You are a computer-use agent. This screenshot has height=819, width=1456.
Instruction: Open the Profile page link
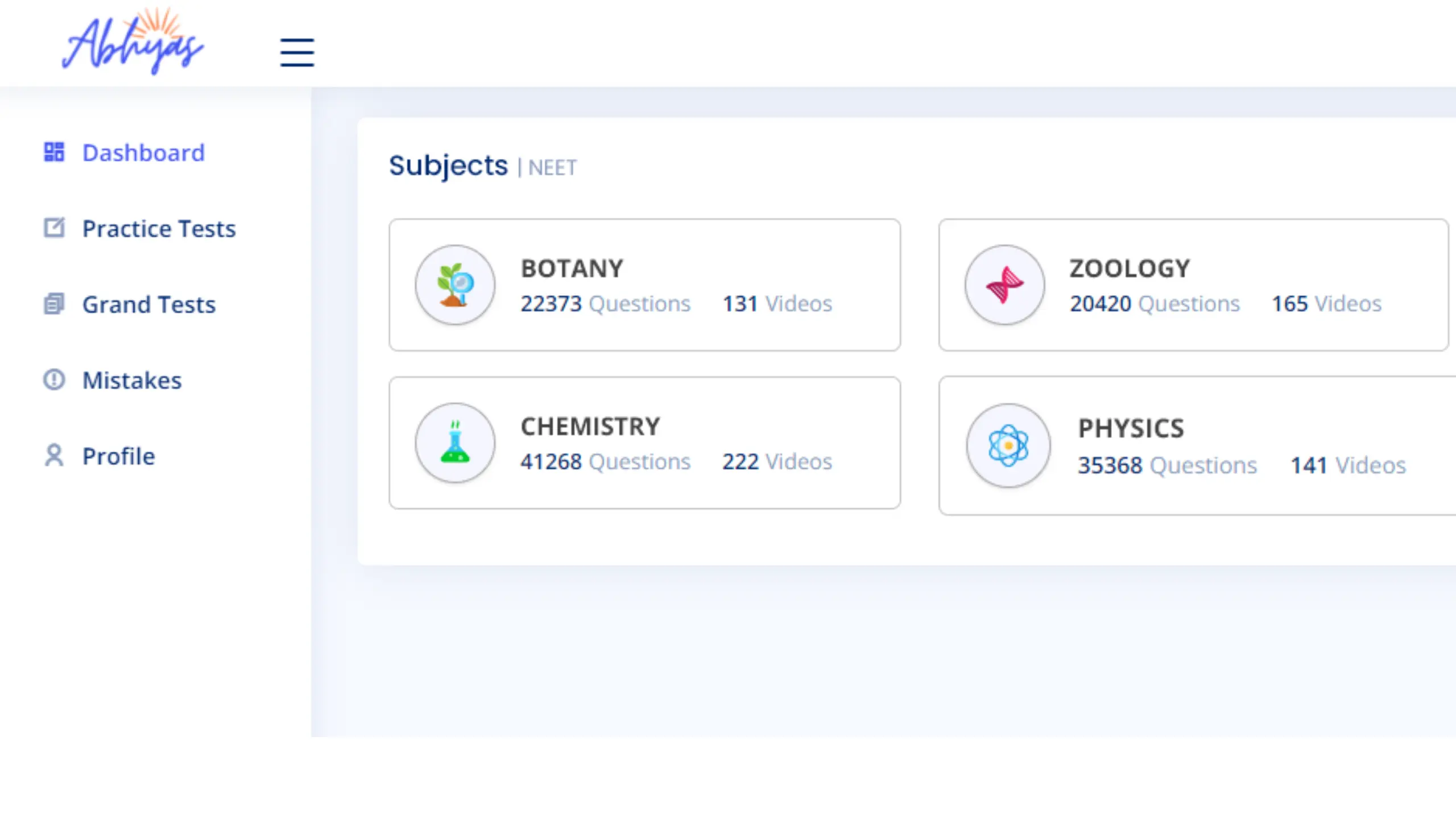(119, 456)
